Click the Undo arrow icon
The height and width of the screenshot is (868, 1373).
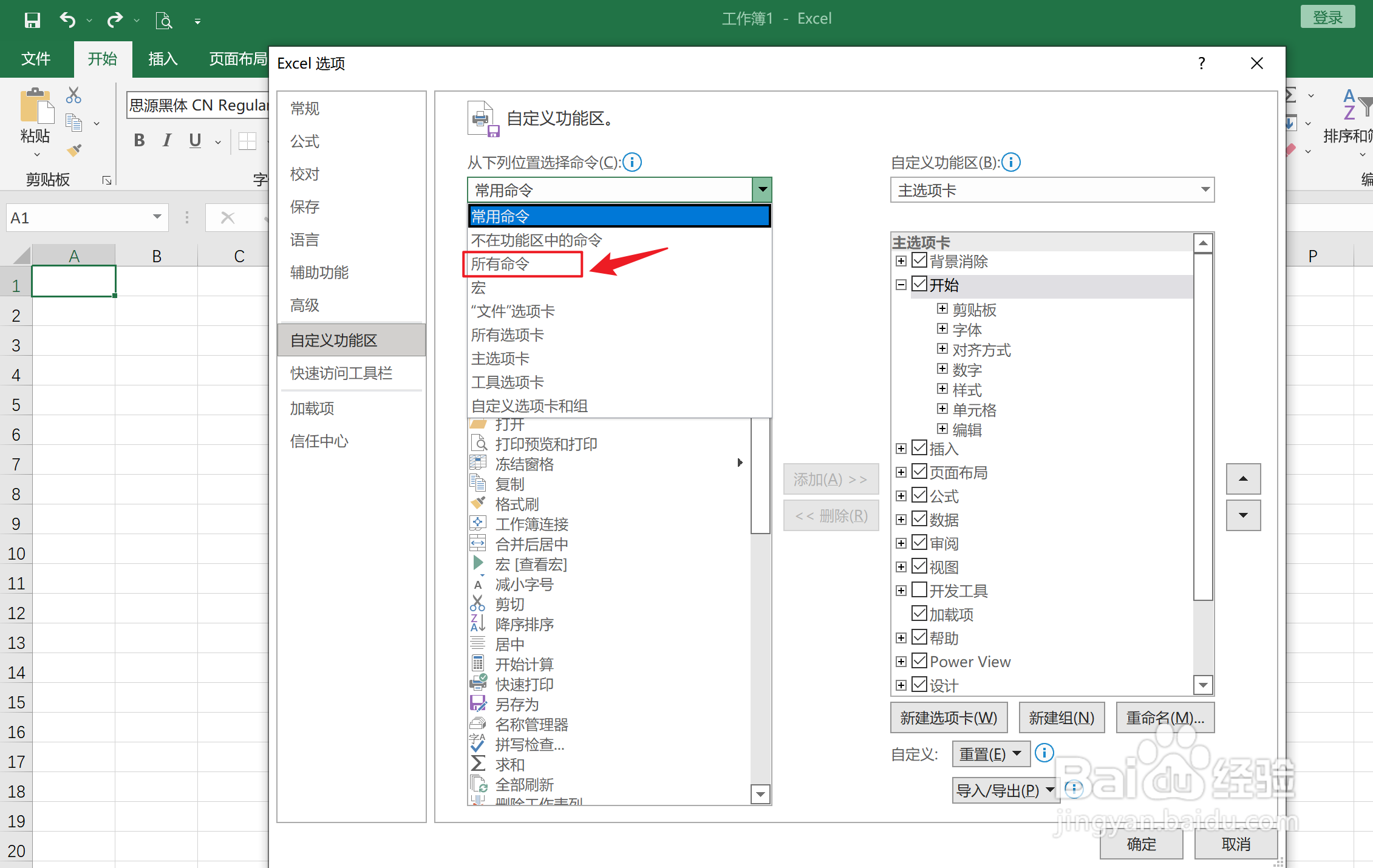[67, 20]
